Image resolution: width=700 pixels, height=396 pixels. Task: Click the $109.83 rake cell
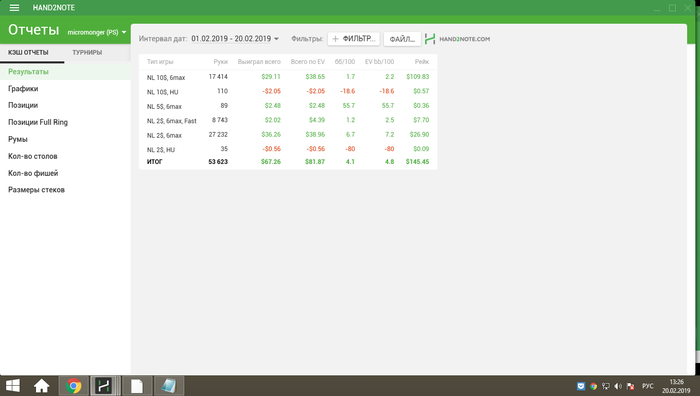(x=418, y=77)
